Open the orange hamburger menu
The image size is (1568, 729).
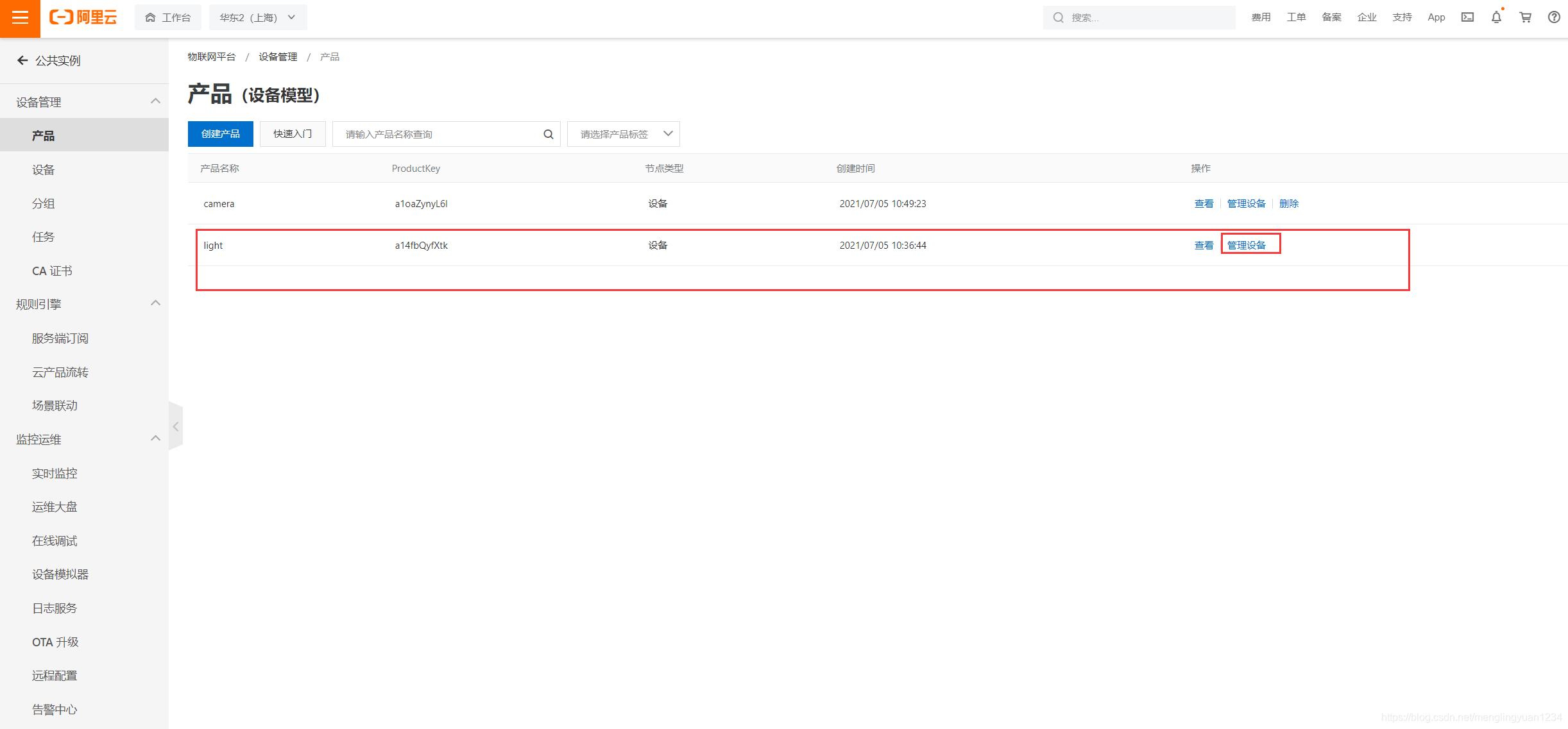(x=20, y=18)
